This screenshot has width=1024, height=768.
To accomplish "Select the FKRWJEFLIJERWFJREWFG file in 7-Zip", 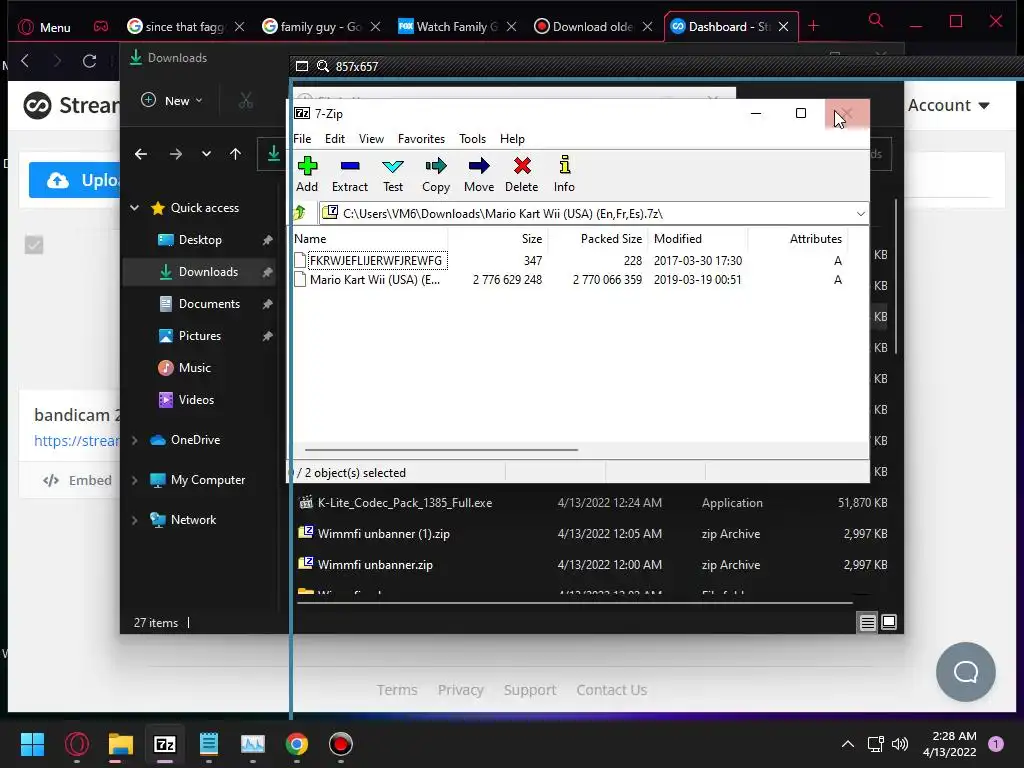I will (376, 261).
